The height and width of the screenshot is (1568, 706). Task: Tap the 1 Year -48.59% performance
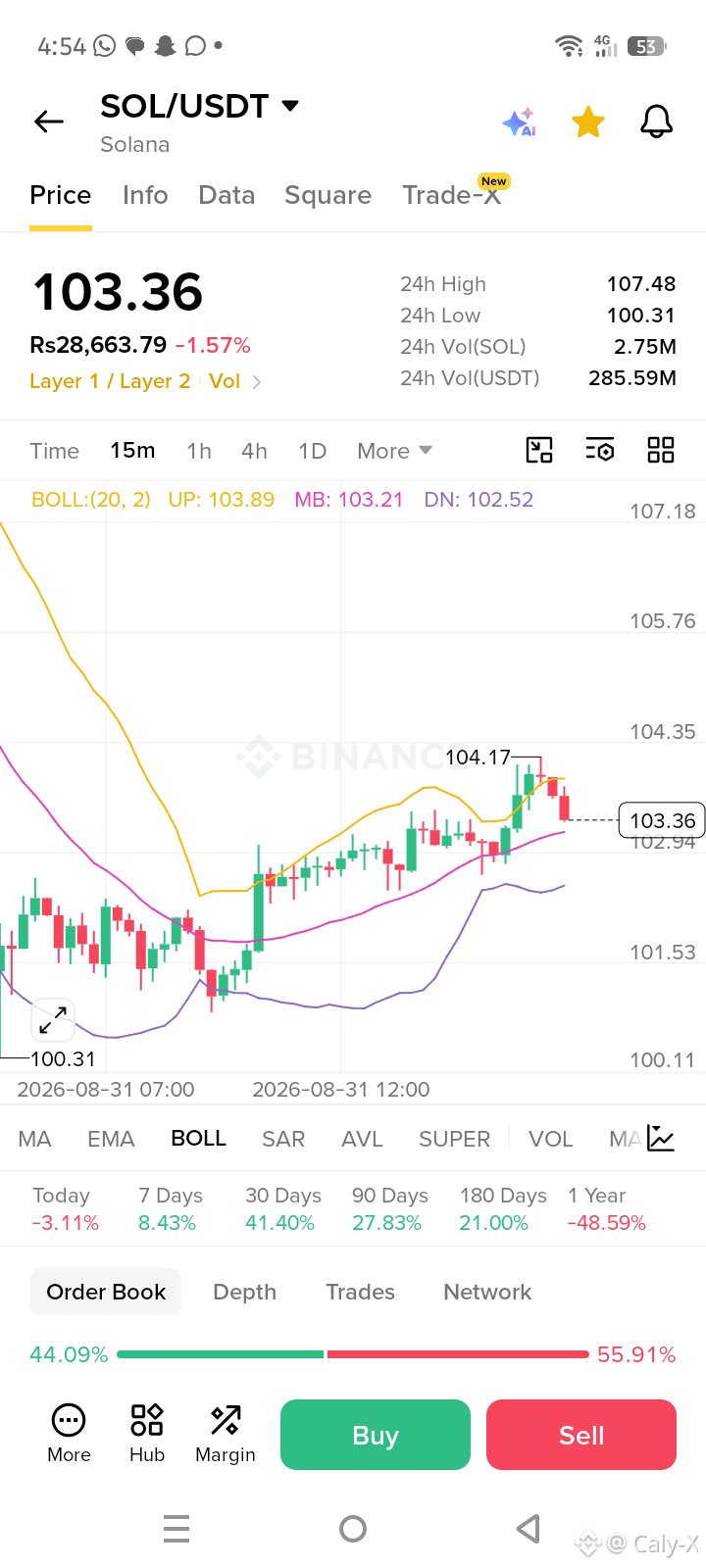606,1209
